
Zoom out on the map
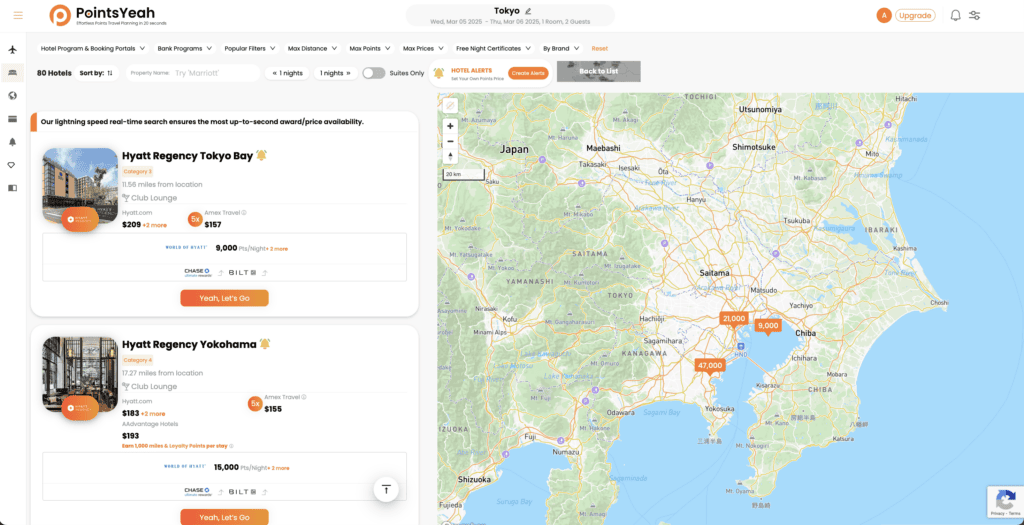[x=450, y=141]
